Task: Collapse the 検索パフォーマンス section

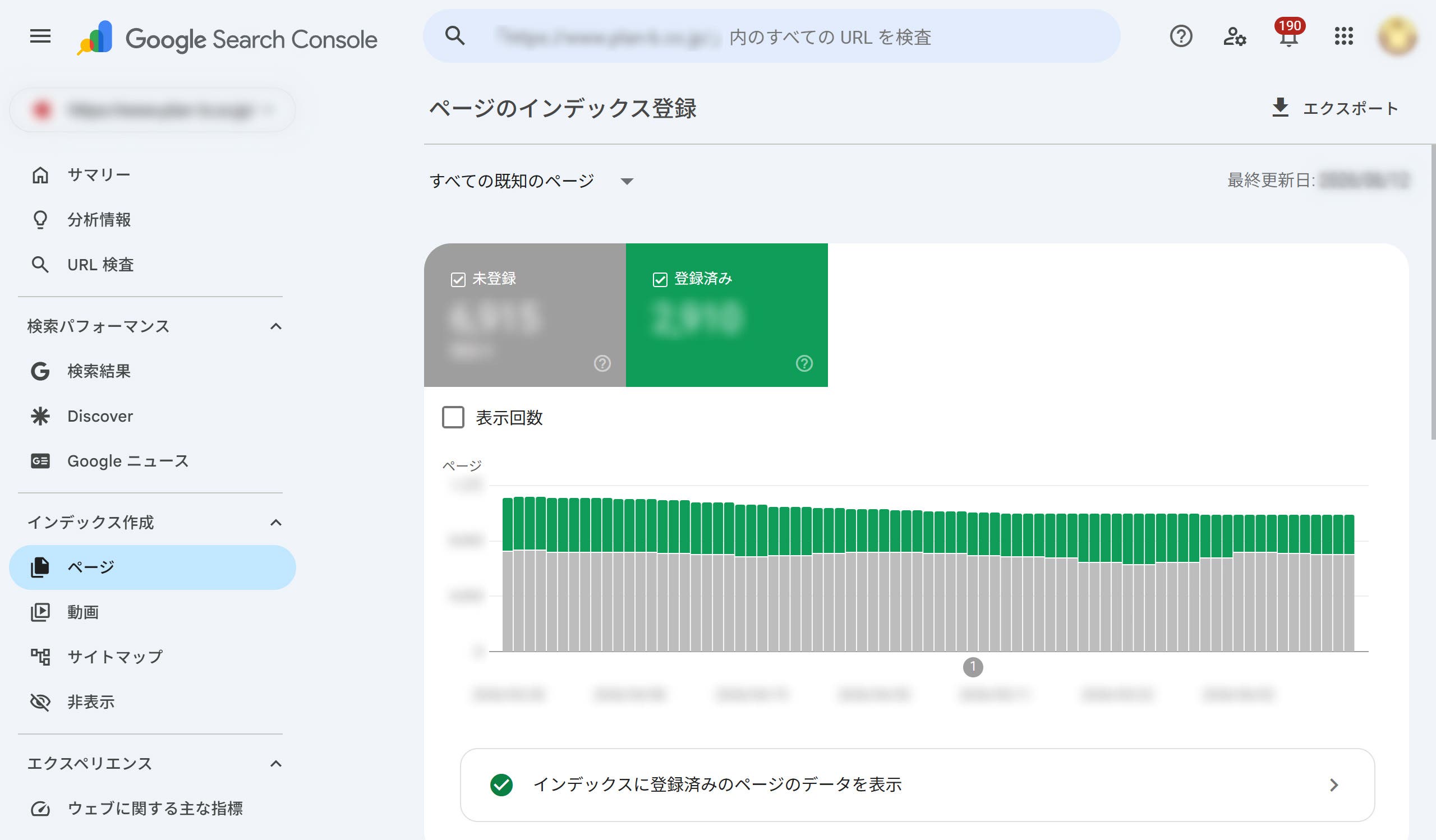Action: 276,327
